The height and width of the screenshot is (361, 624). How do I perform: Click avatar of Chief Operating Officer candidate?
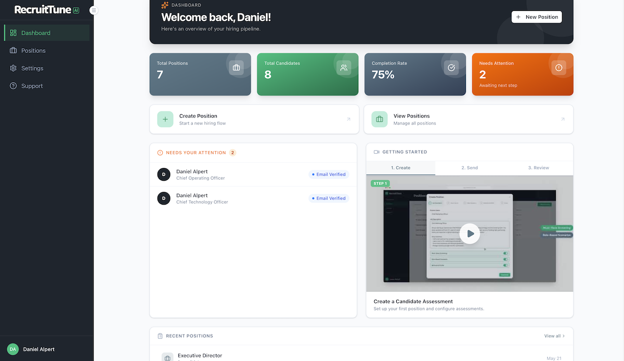pyautogui.click(x=164, y=174)
